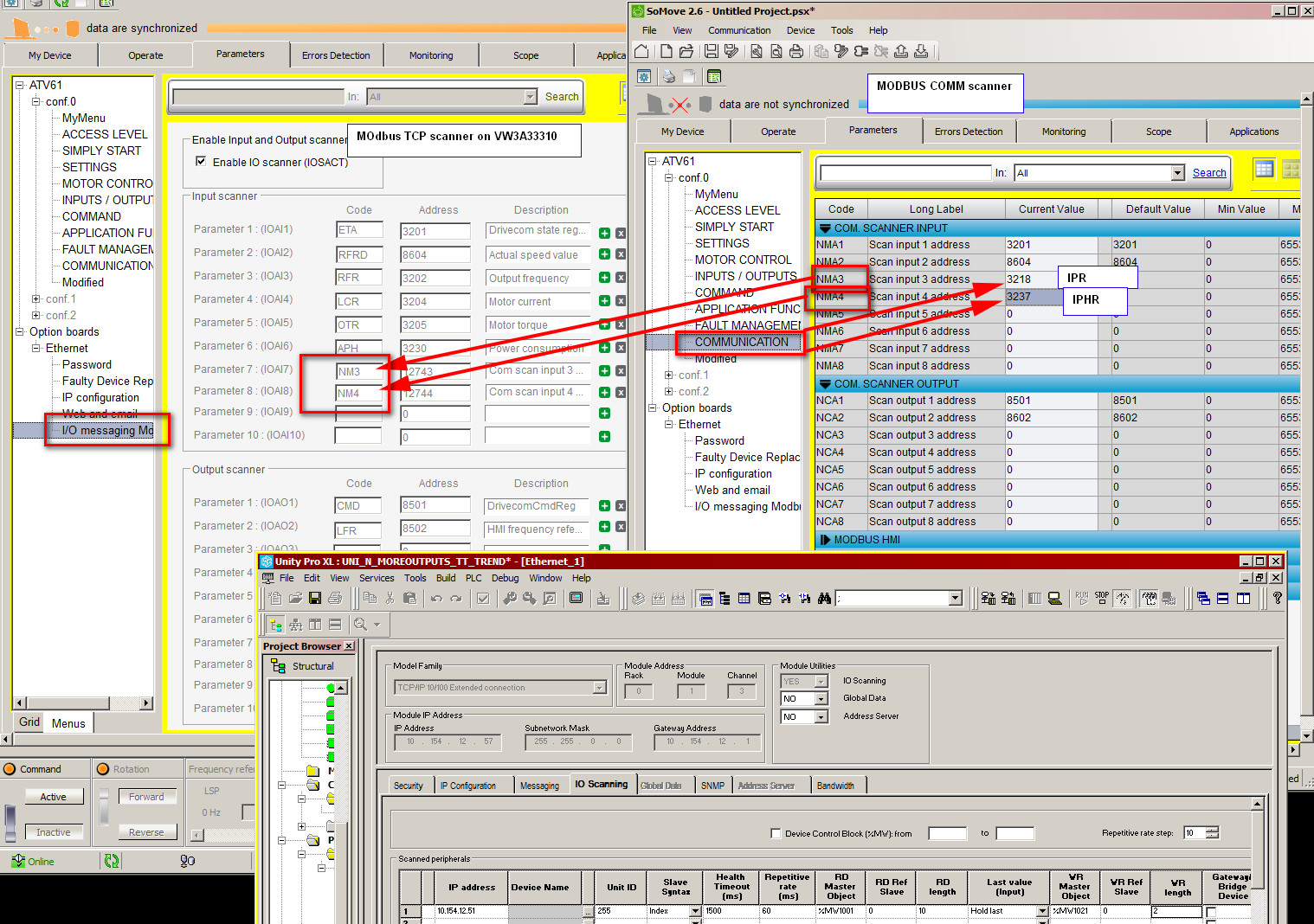Undo the last action in Unity Pro toolbar
This screenshot has width=1314, height=924.
(436, 598)
